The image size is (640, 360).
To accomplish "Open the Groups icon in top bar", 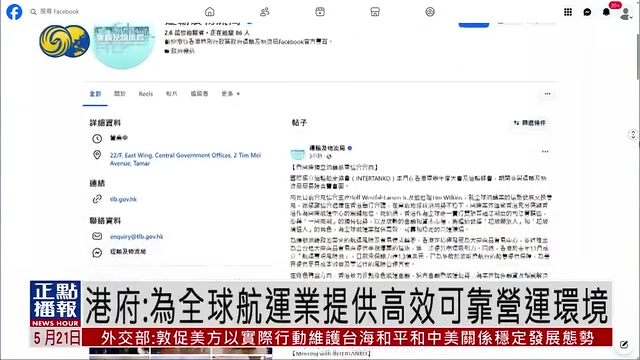I will (x=430, y=12).
